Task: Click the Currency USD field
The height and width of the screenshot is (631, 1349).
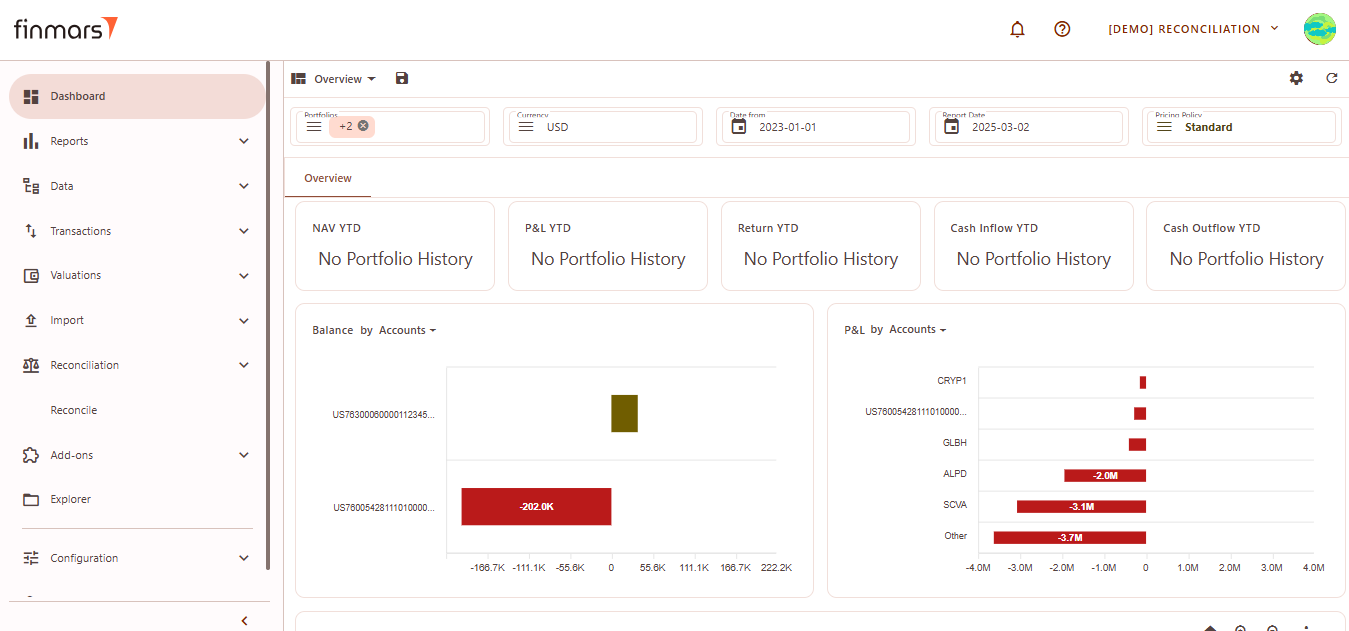Action: pos(600,127)
